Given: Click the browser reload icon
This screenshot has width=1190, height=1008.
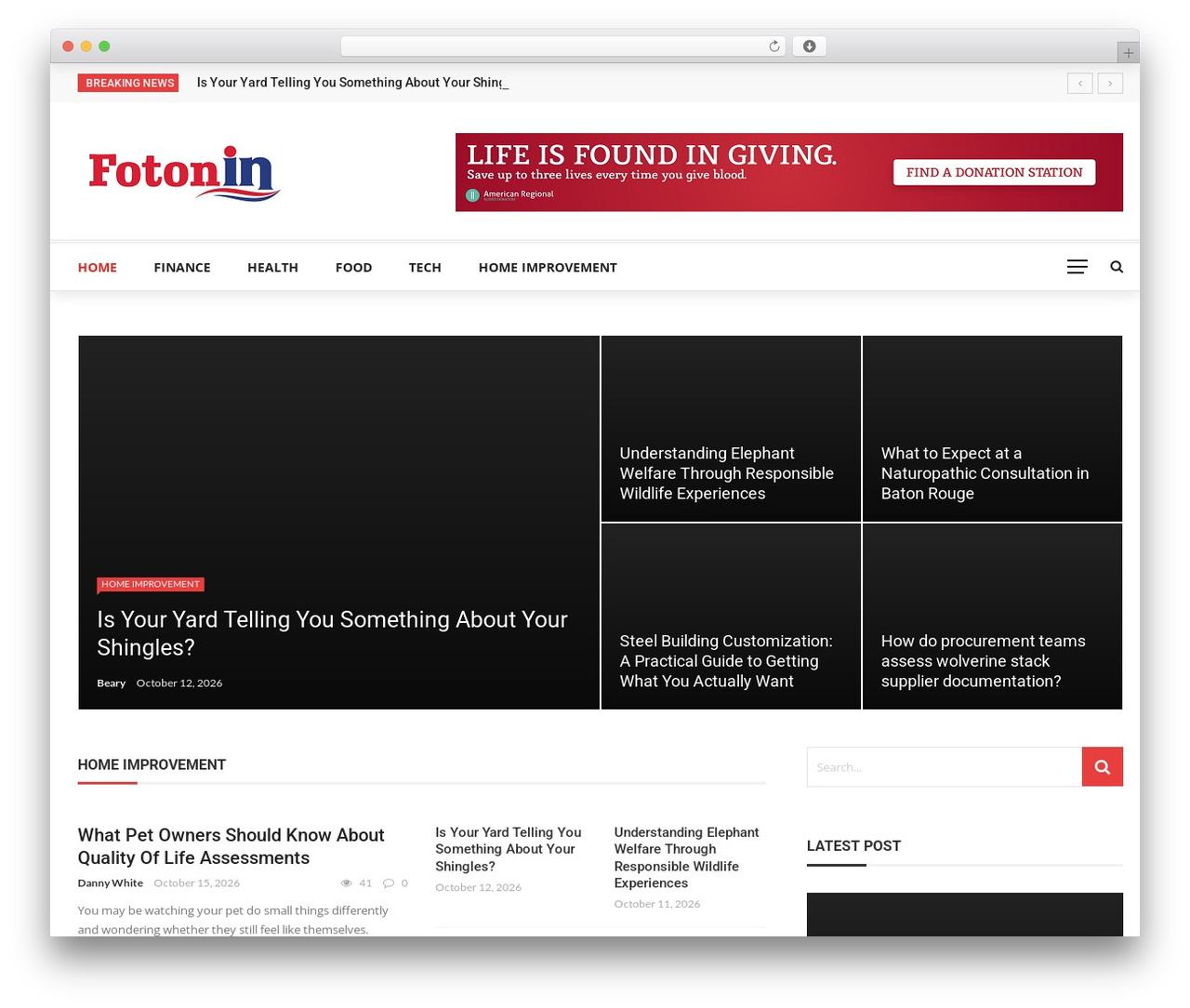Looking at the screenshot, I should pyautogui.click(x=773, y=46).
